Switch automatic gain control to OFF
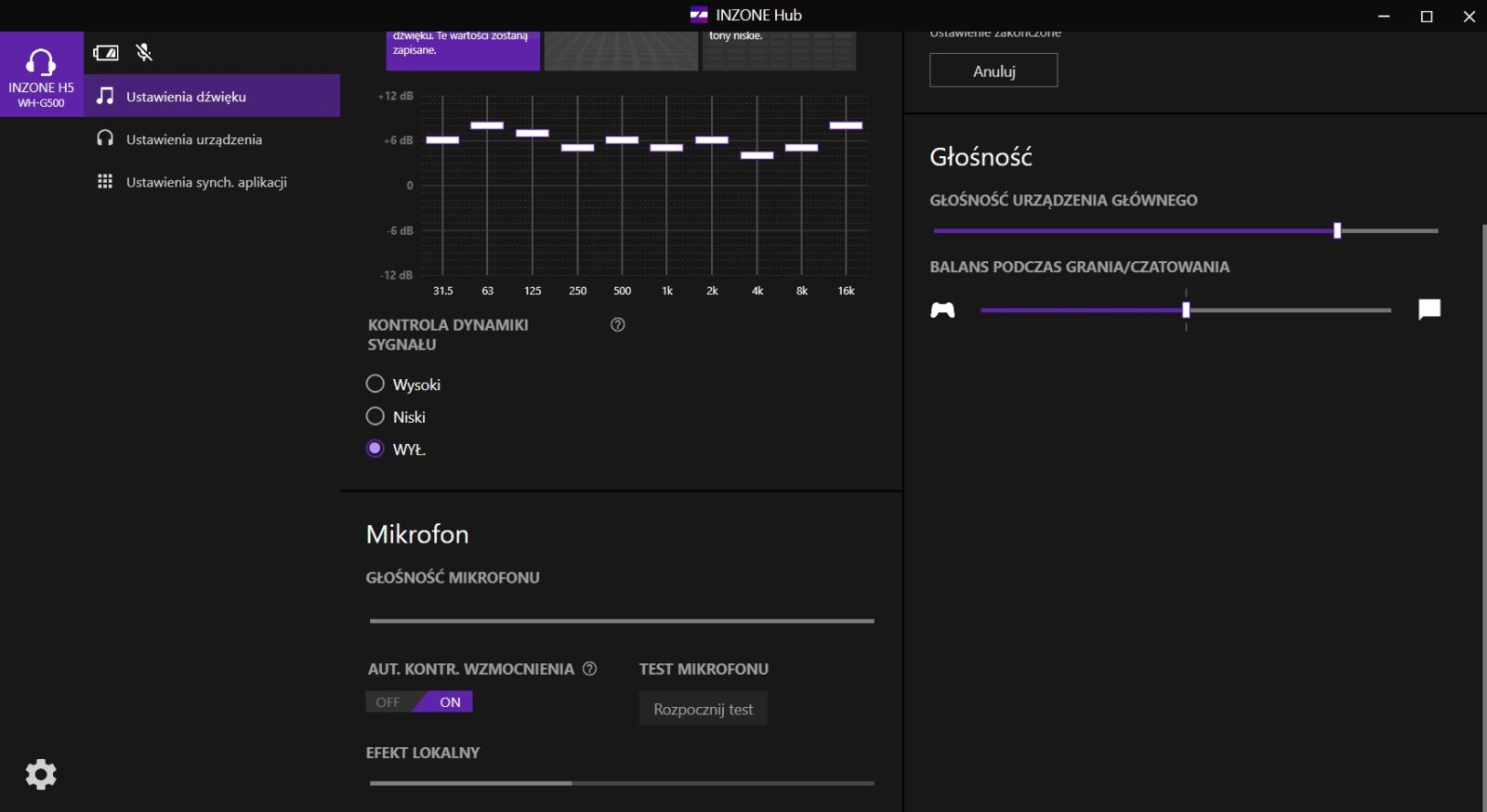The image size is (1487, 812). [388, 702]
